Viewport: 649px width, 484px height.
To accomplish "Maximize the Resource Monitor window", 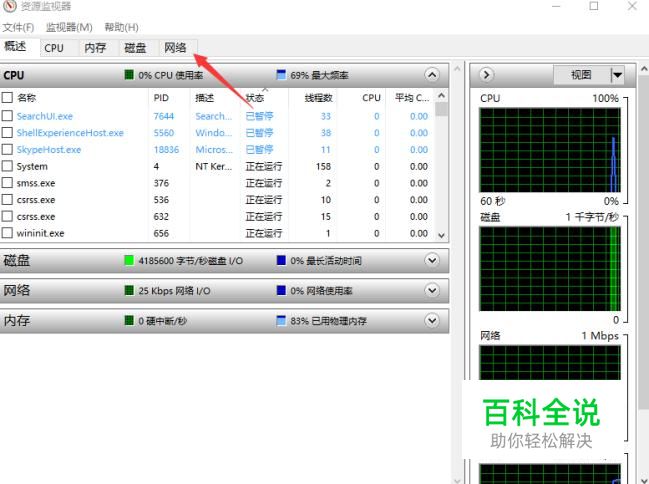I will click(594, 6).
